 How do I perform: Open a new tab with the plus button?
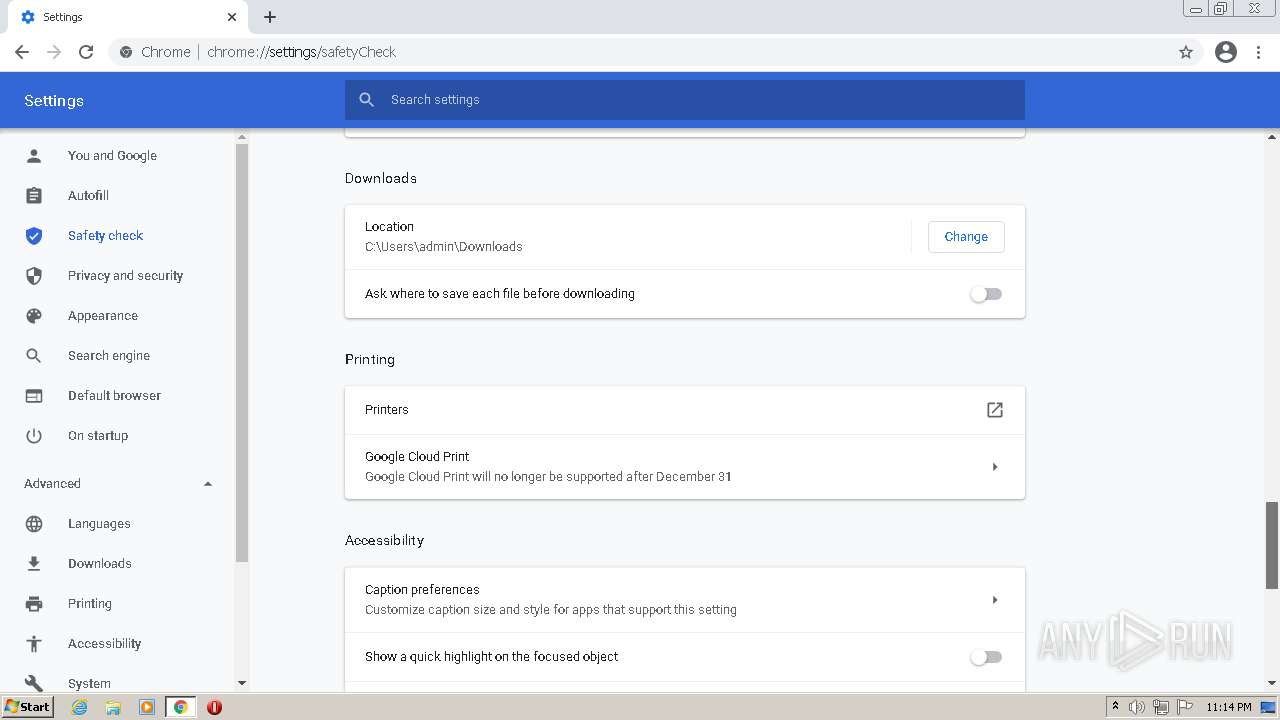click(270, 17)
